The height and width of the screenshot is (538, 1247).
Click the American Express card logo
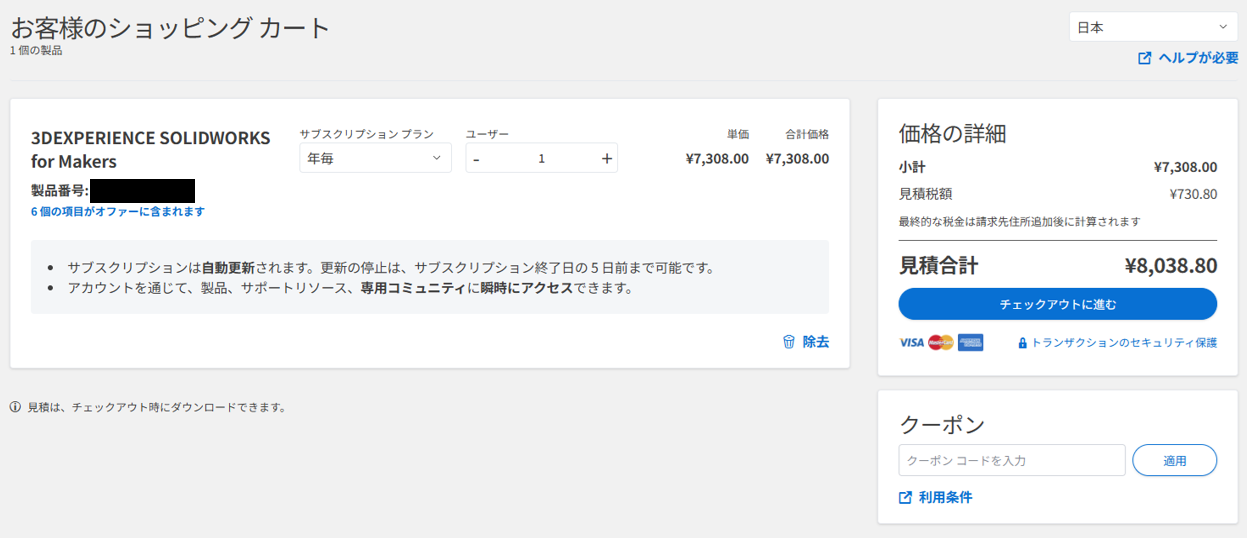(970, 342)
